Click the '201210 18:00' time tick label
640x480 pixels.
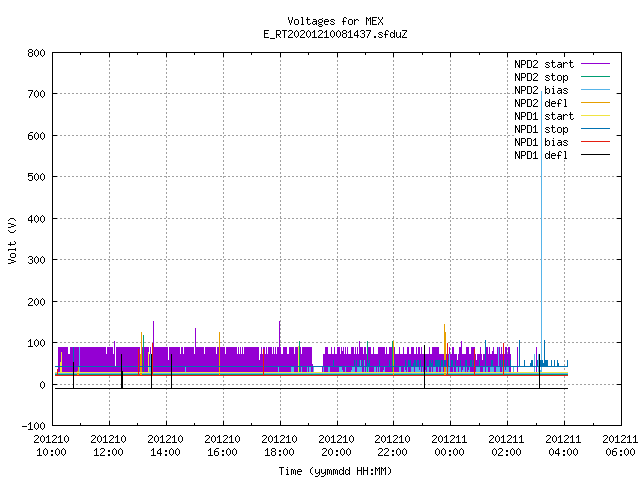click(x=279, y=446)
